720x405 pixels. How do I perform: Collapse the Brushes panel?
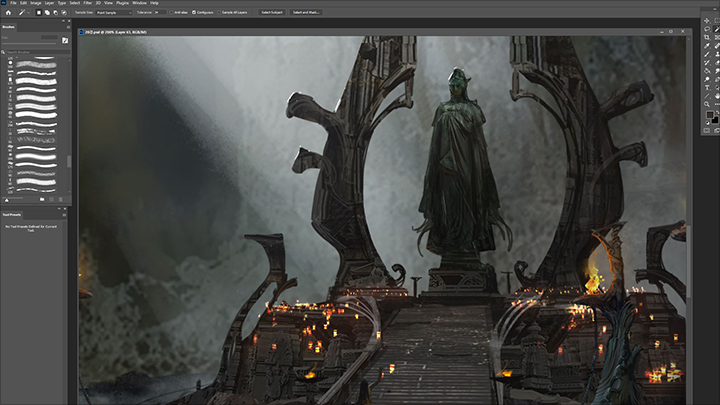[x=63, y=21]
